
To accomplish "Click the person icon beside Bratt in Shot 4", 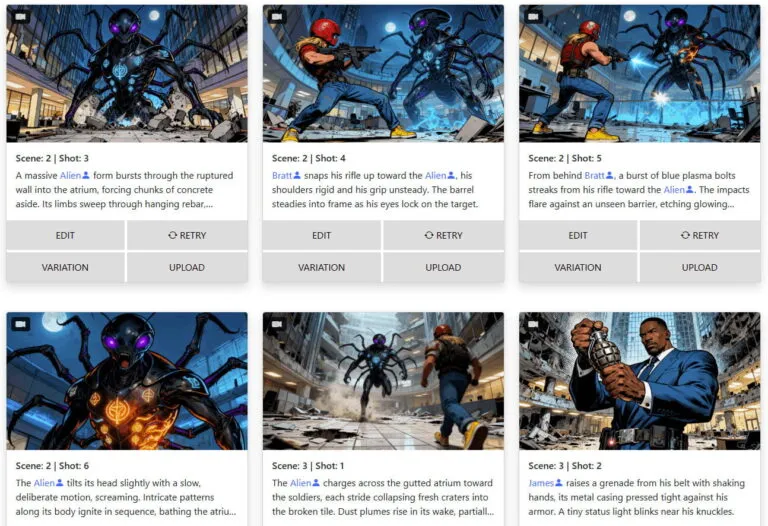I will [297, 175].
